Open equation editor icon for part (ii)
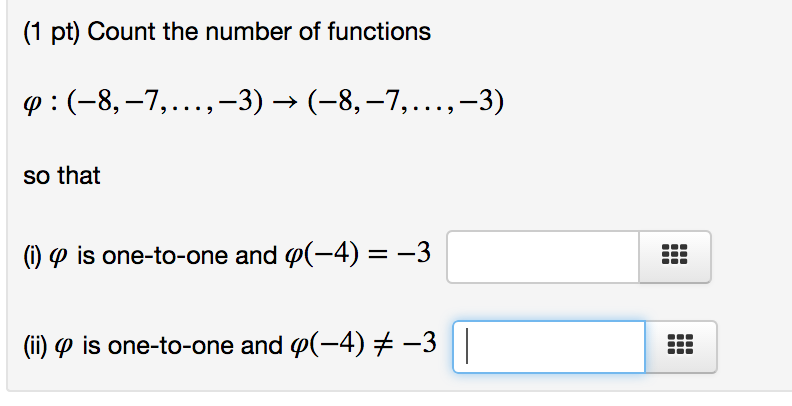792x406 pixels. pyautogui.click(x=679, y=347)
